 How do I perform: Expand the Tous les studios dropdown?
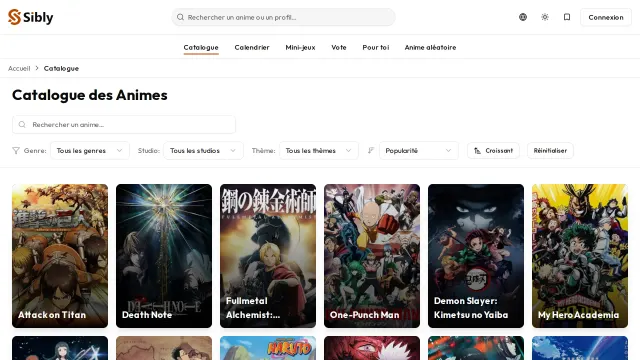click(x=203, y=151)
